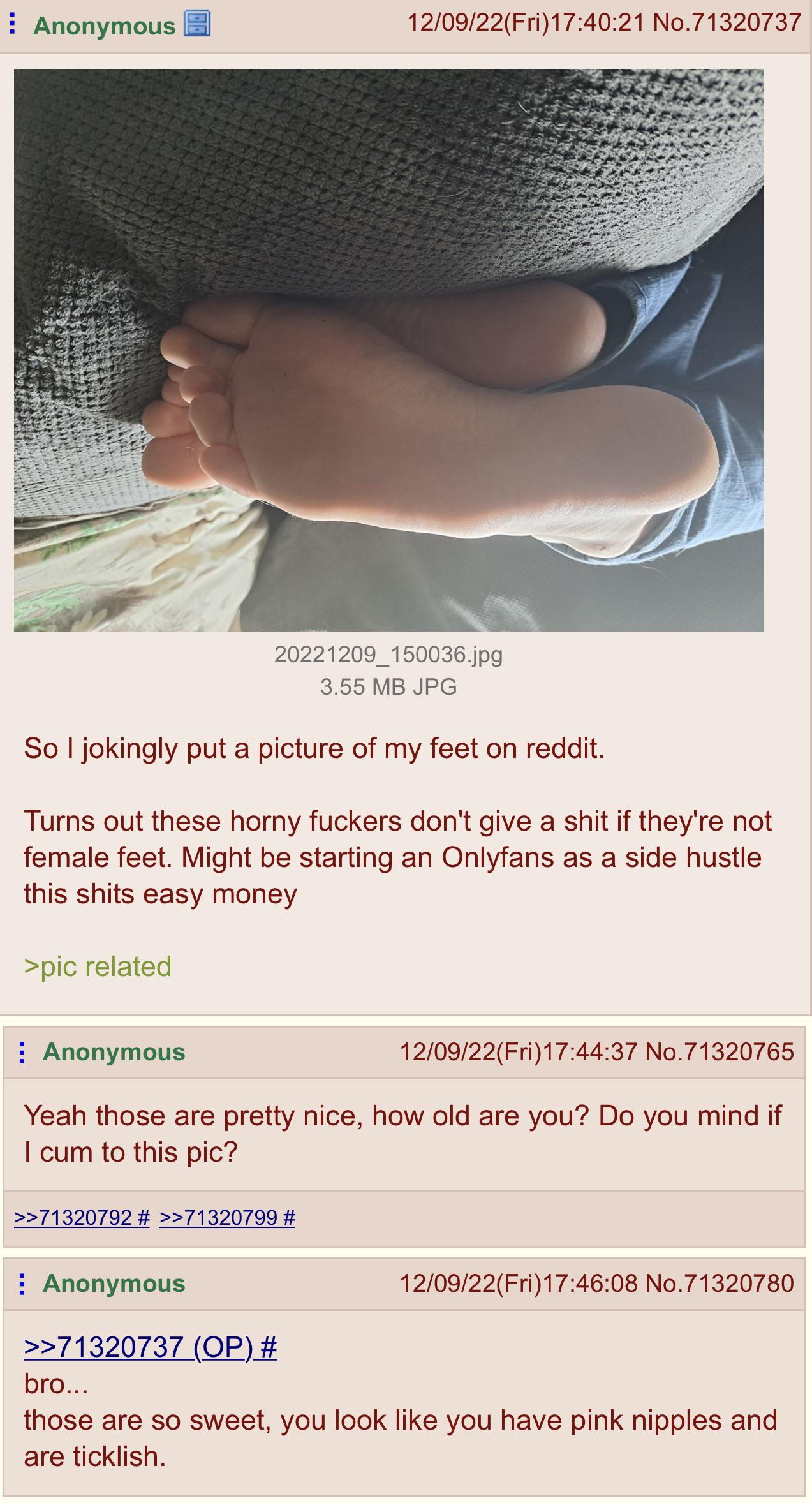Click the OP Anonymous name
Viewport: 812px width, 1503px height.
pos(104,26)
